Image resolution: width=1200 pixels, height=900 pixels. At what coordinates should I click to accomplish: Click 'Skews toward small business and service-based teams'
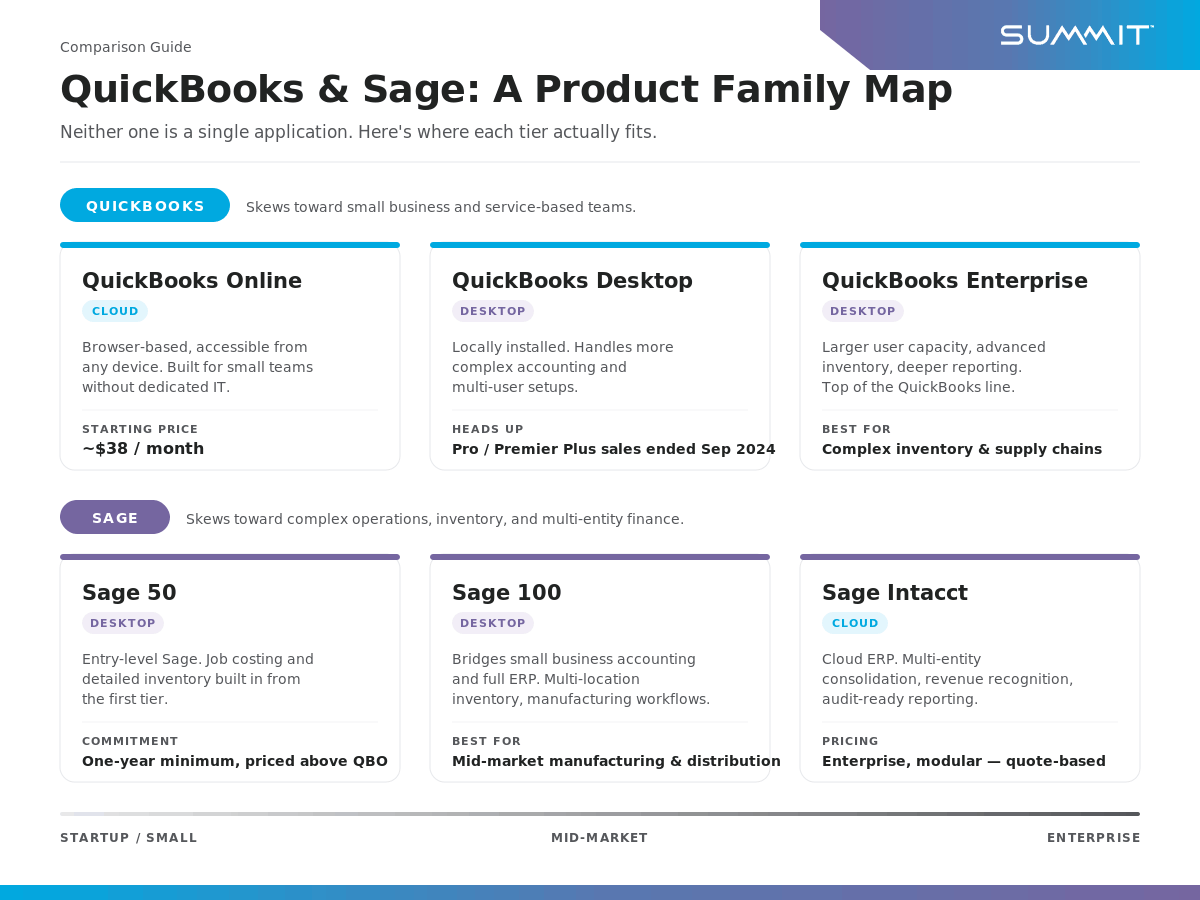click(441, 207)
